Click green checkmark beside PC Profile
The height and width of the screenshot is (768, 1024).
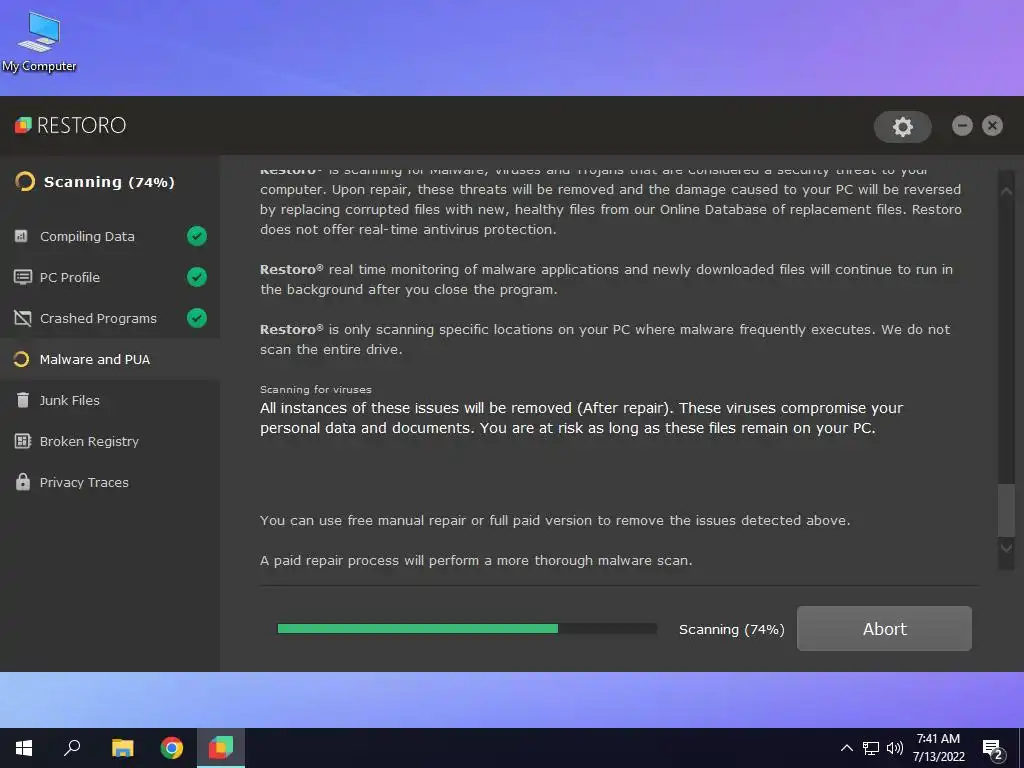pyautogui.click(x=197, y=277)
